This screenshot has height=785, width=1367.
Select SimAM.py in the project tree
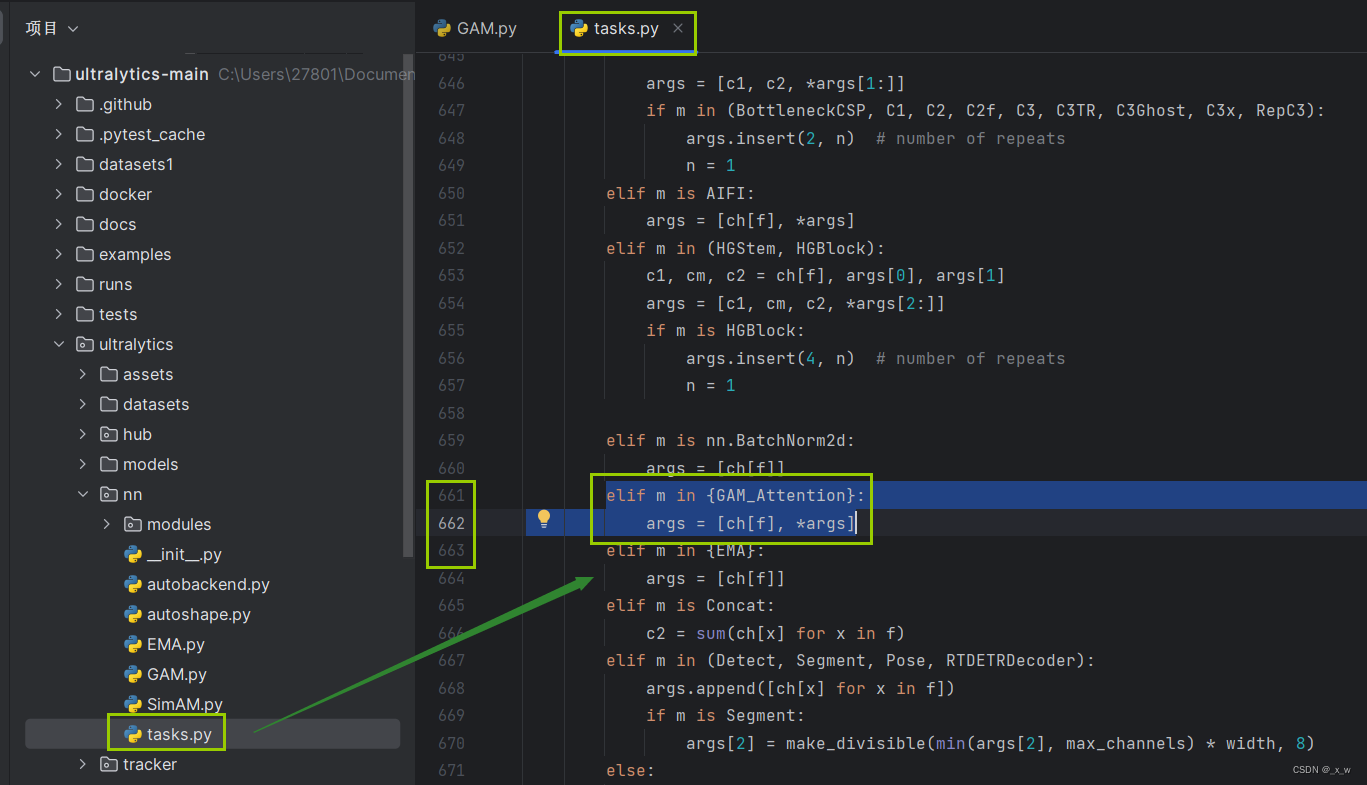[185, 704]
